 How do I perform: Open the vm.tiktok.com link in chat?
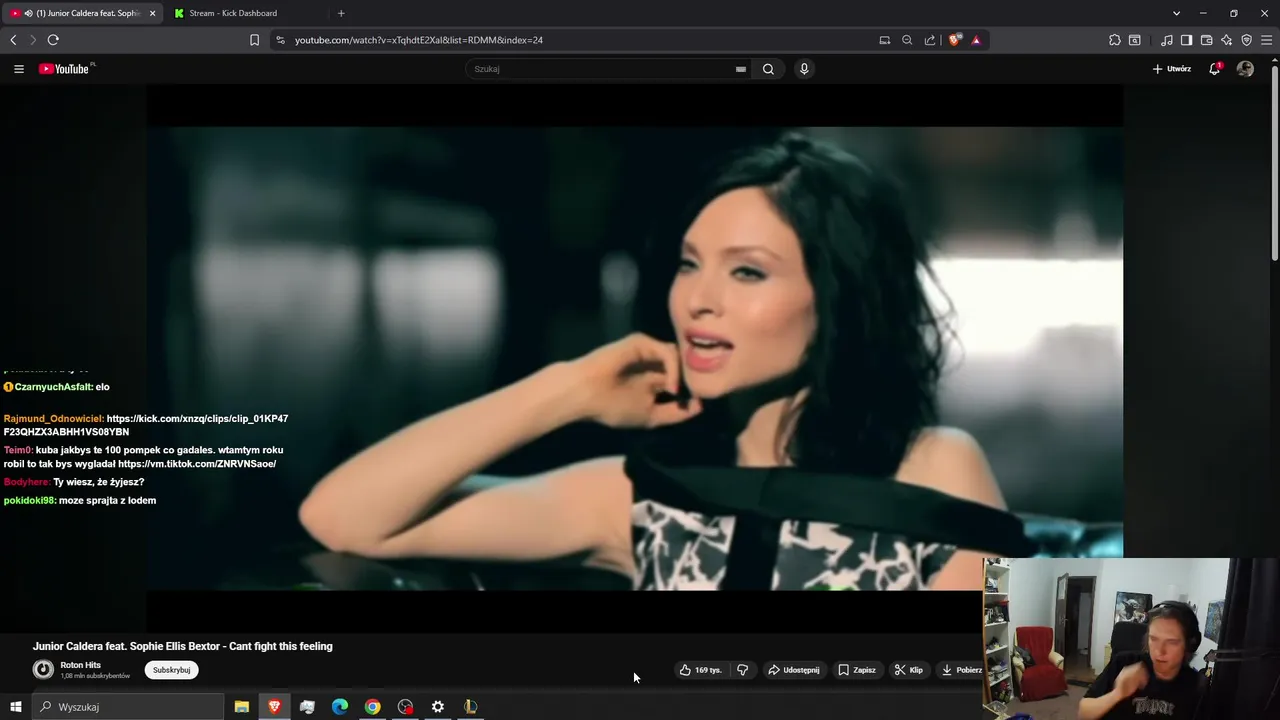(197, 464)
